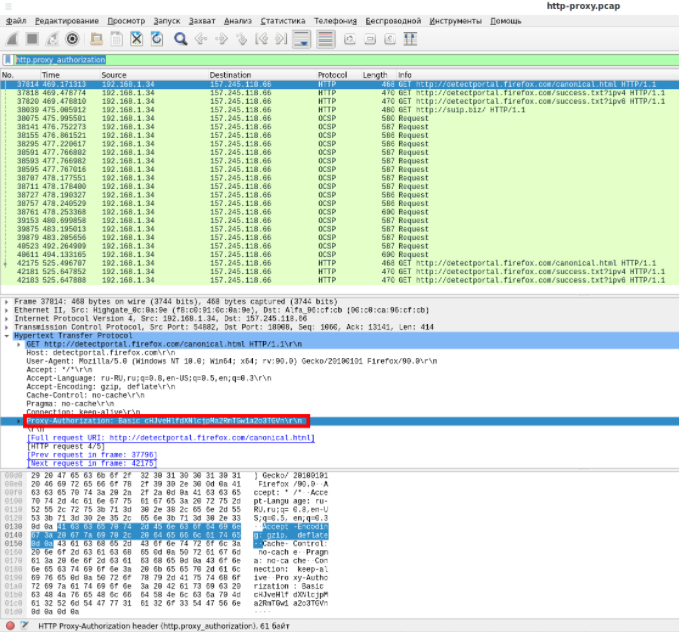This screenshot has height=632, width=679.
Task: Start capturing packets with shark fin icon
Action: tap(12, 39)
